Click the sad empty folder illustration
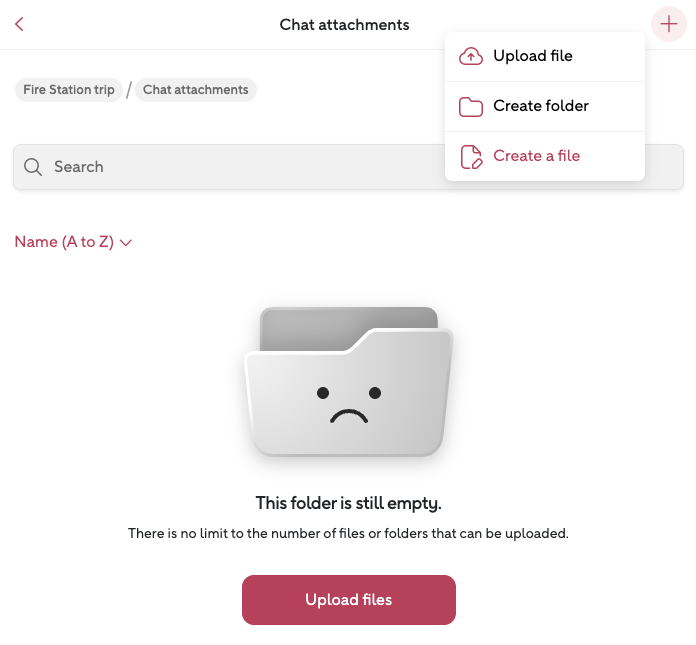This screenshot has width=696, height=645. click(348, 382)
